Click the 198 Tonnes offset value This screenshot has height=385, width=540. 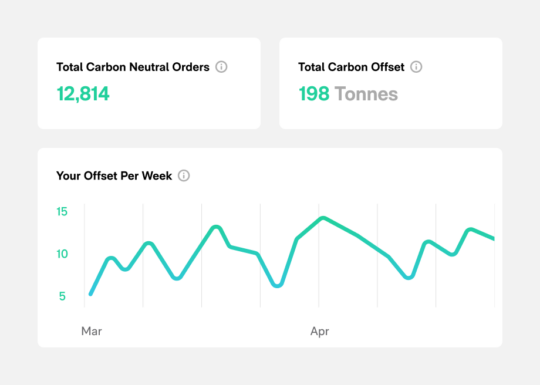coord(348,94)
